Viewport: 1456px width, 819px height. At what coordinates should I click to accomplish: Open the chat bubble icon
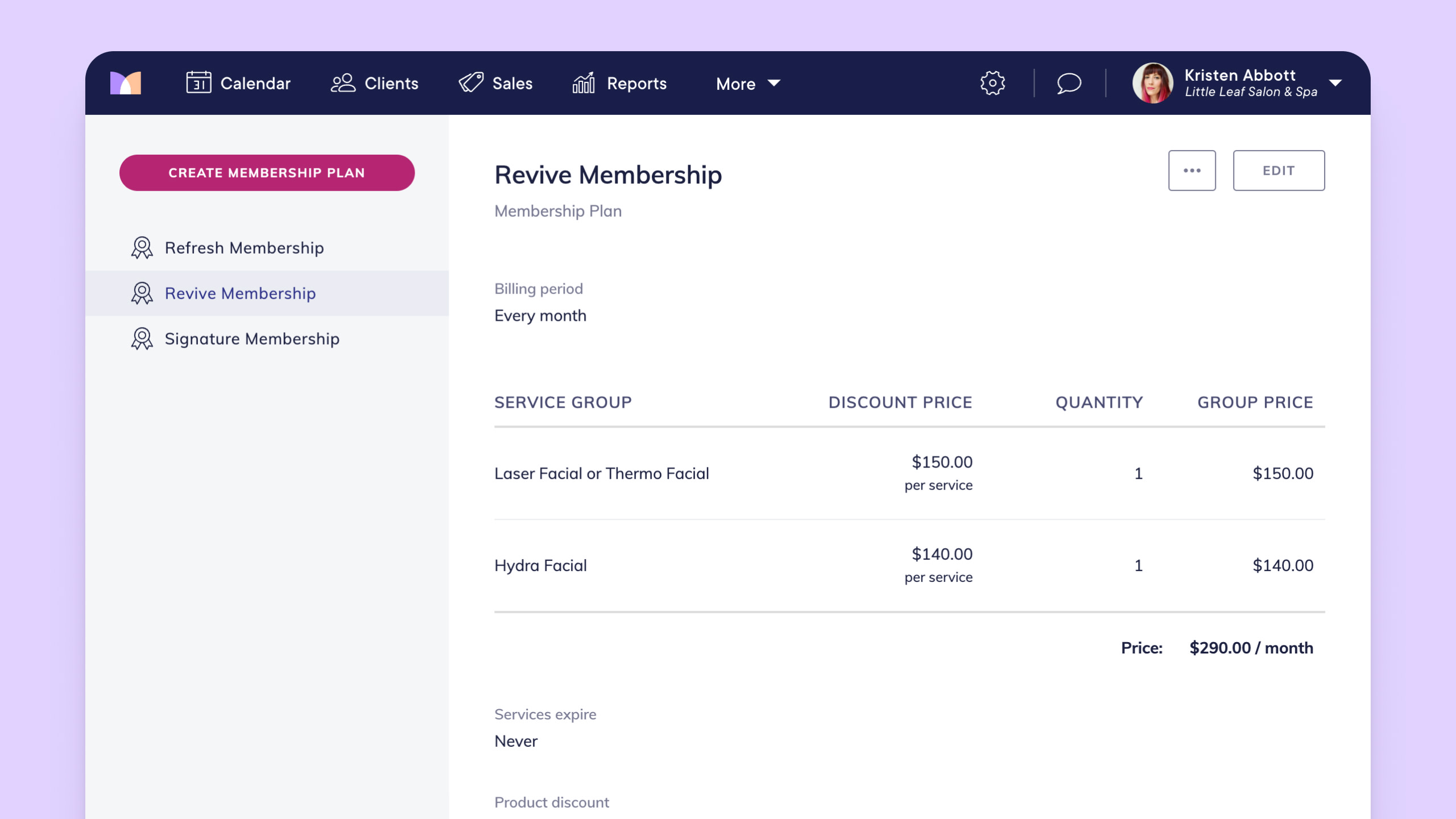(x=1068, y=84)
